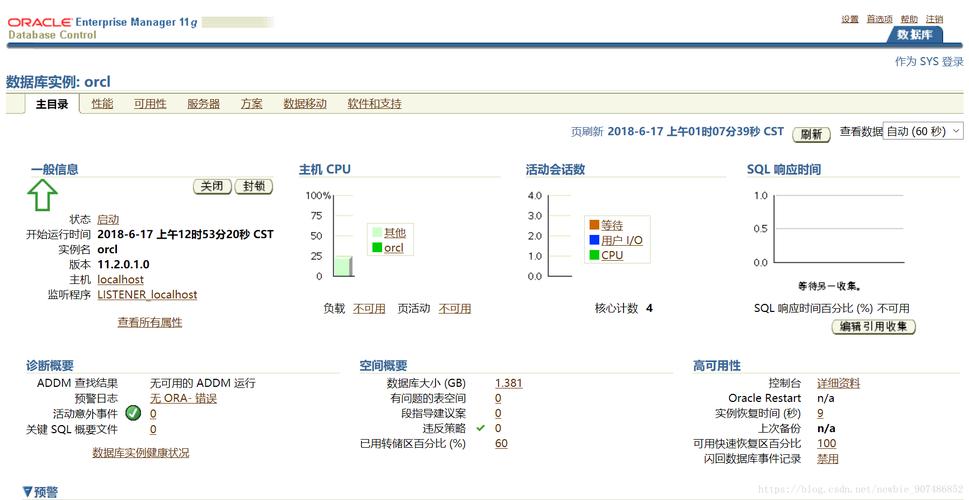Screen dimensions: 969x500
Task: Click the orange 等待 legend swatch
Action: pos(595,225)
